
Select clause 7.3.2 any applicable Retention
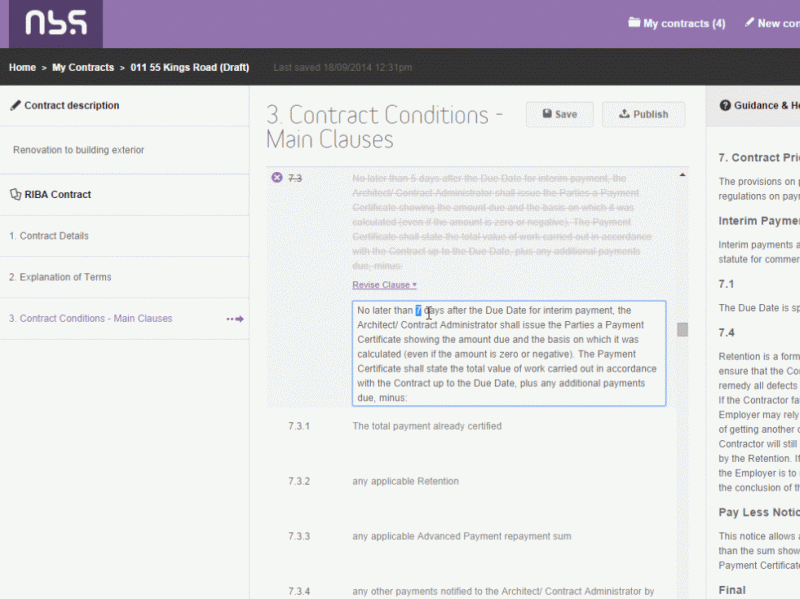pos(405,481)
